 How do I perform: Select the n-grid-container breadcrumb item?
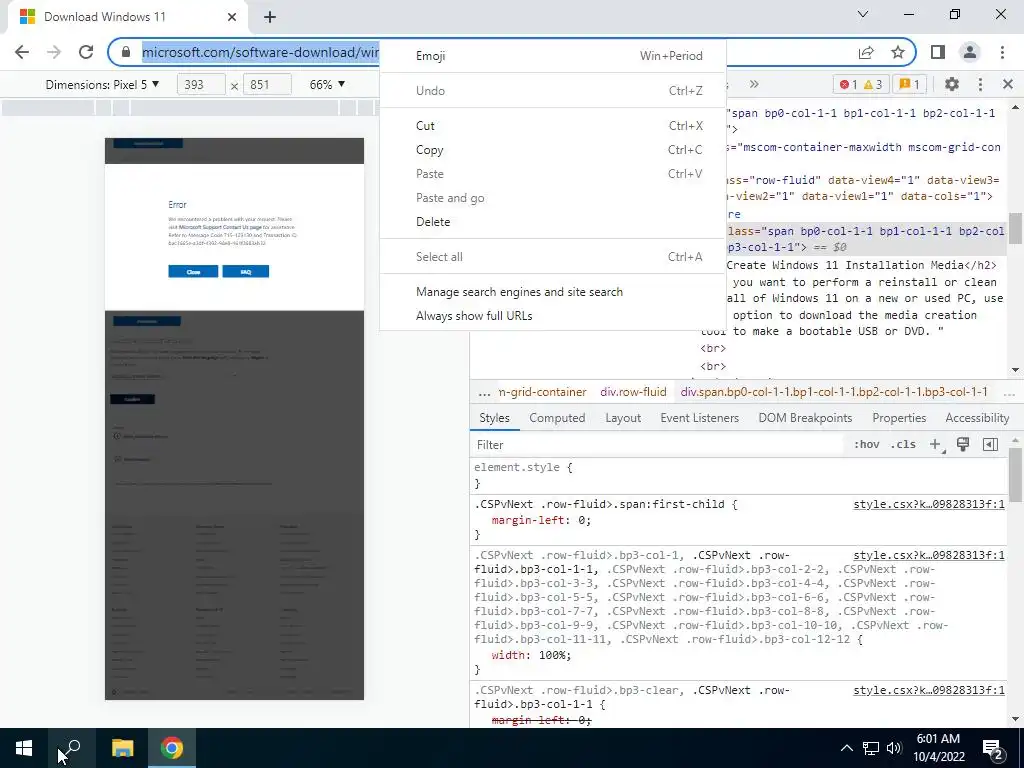point(542,392)
